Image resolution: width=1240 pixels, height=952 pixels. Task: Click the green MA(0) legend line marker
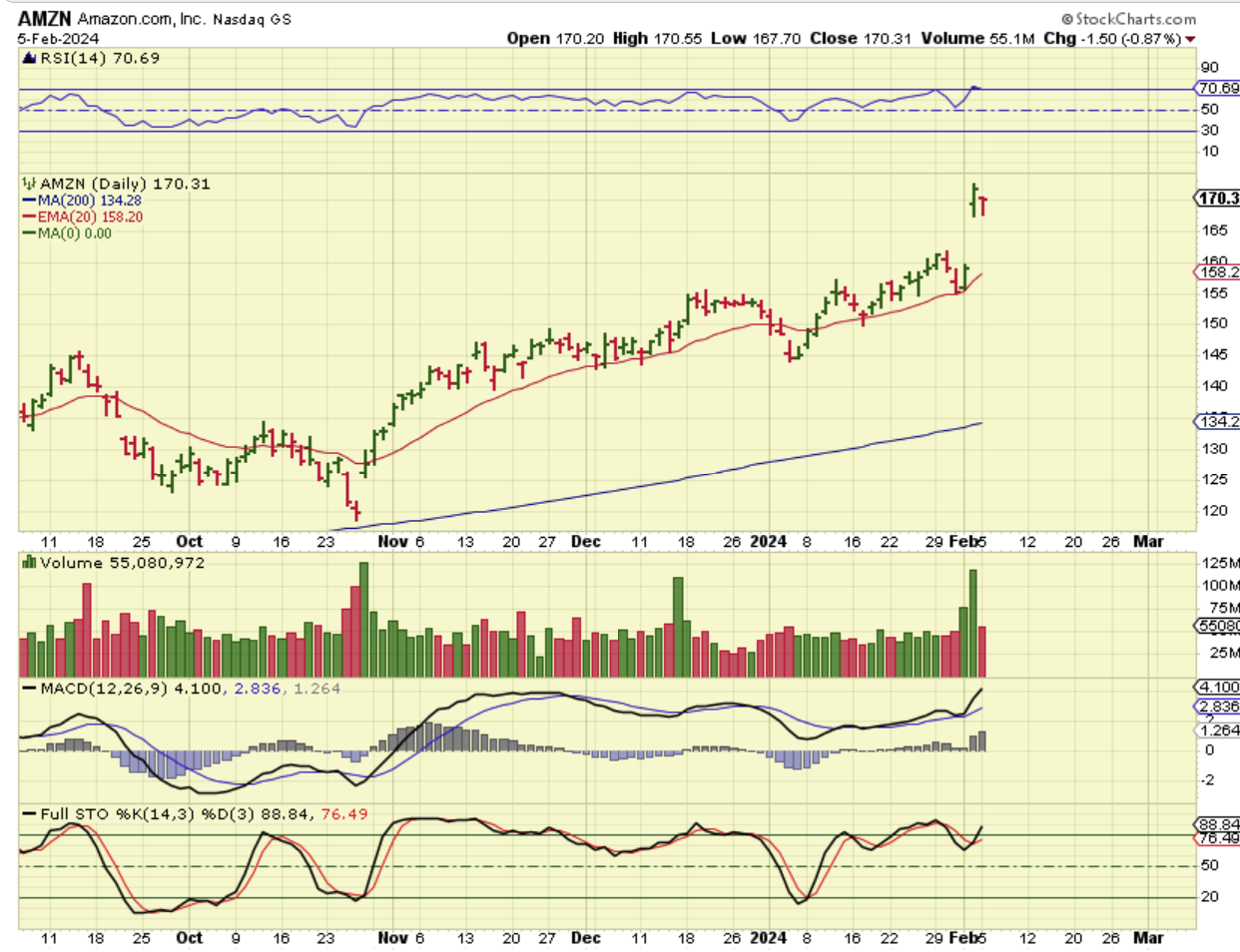point(29,234)
